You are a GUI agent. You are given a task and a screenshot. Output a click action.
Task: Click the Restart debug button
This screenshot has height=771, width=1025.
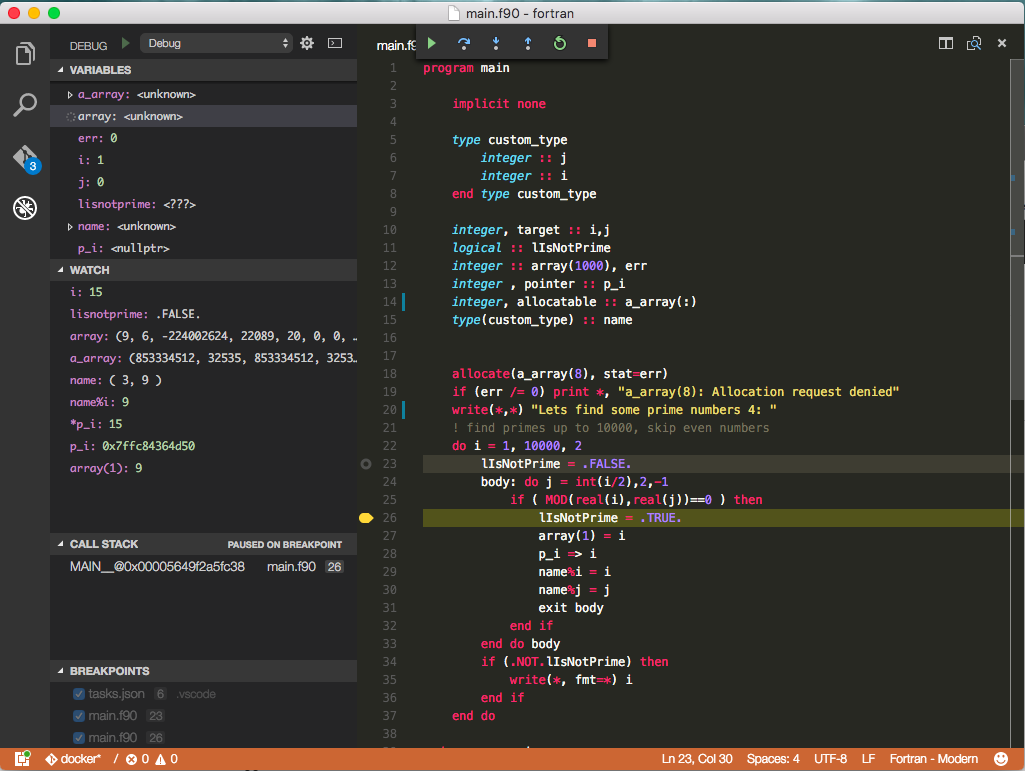[x=560, y=43]
